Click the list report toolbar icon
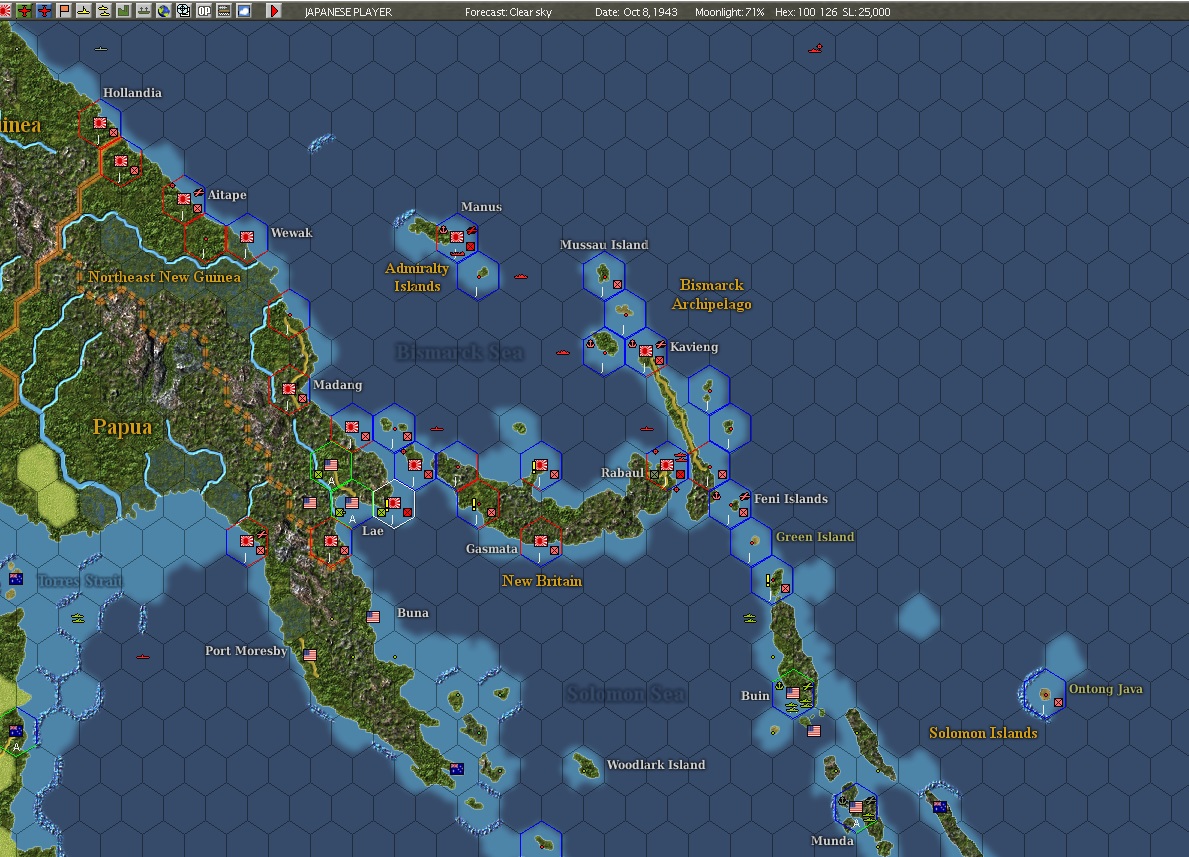The width and height of the screenshot is (1189, 857). 224,11
